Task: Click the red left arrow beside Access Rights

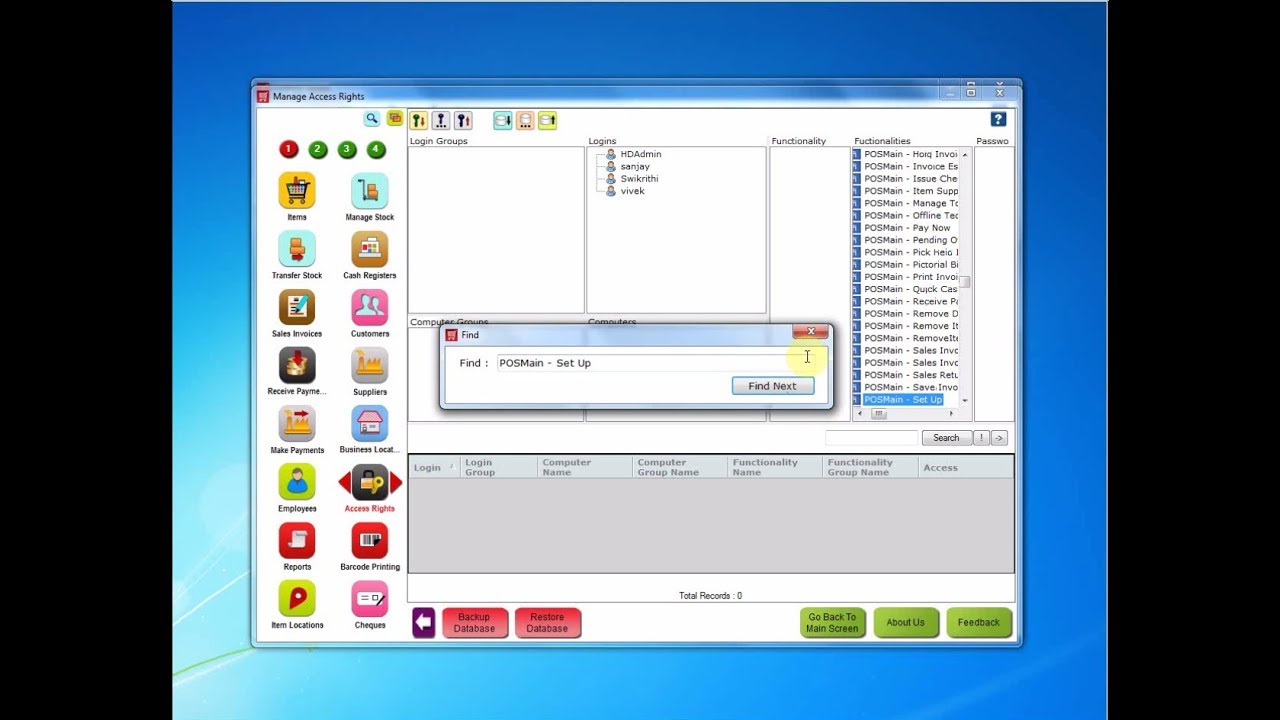Action: 344,484
